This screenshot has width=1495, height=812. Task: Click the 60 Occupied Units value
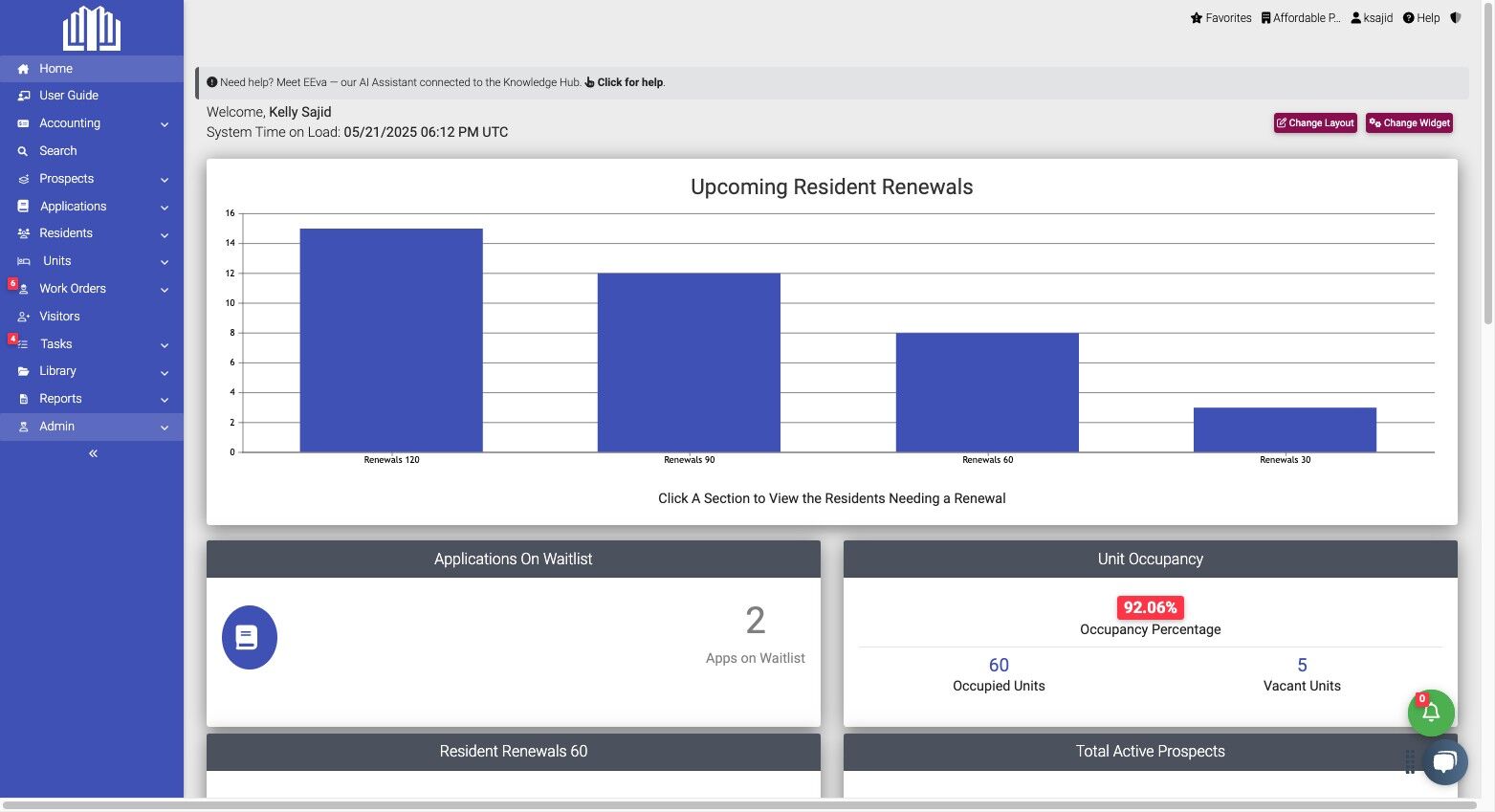[999, 665]
